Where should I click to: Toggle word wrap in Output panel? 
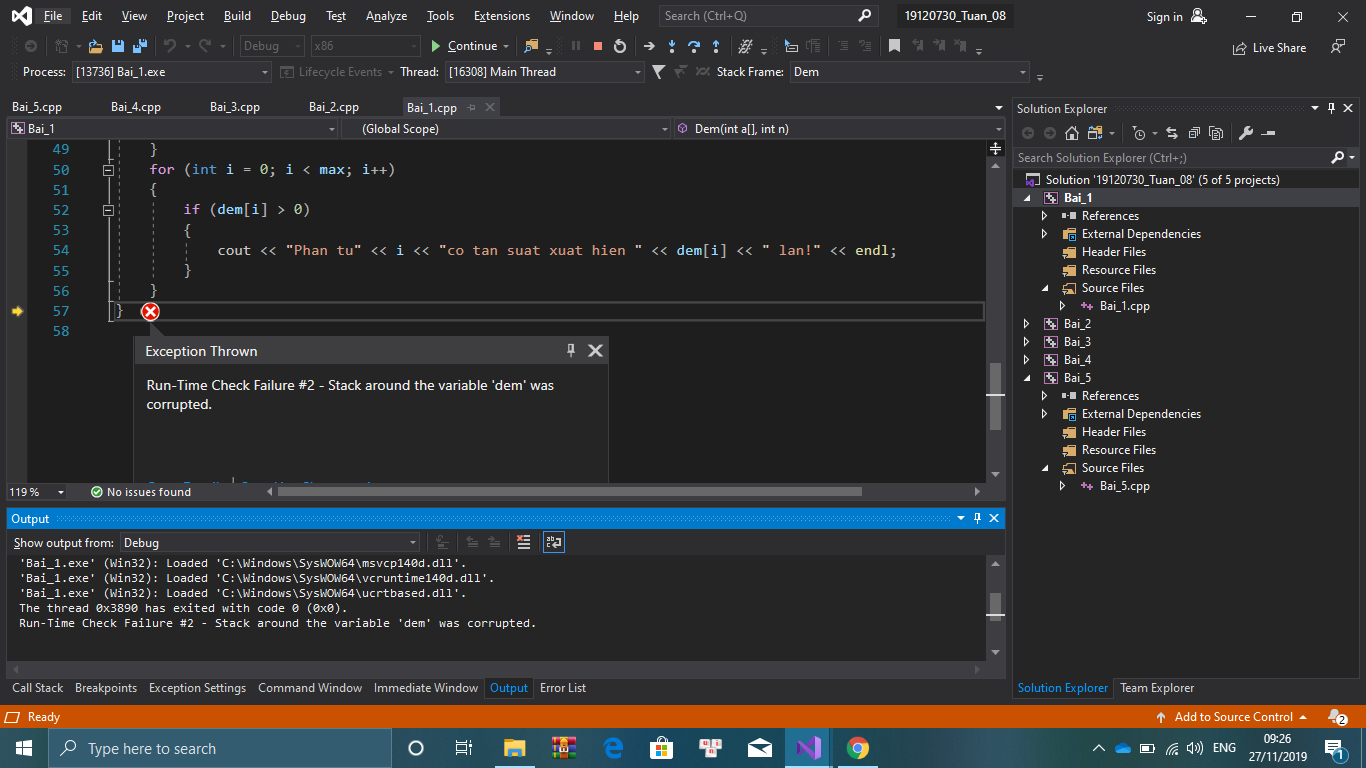pyautogui.click(x=553, y=542)
